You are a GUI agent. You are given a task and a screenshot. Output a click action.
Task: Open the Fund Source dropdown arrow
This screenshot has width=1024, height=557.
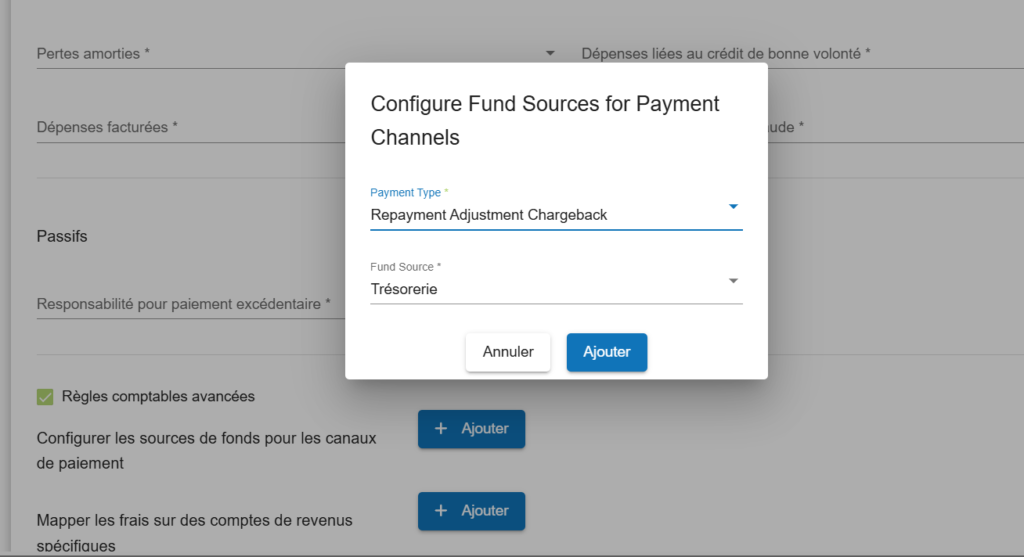pyautogui.click(x=733, y=281)
